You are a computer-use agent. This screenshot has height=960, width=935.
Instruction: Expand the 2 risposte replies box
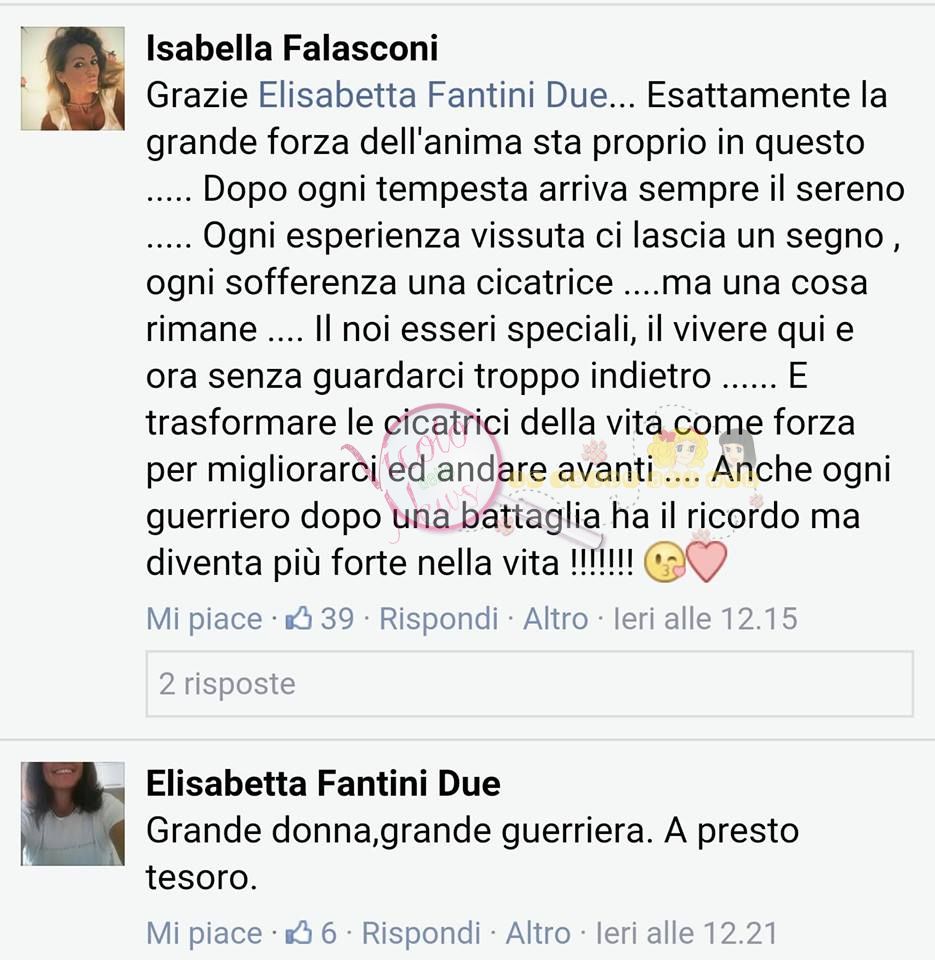(x=530, y=684)
